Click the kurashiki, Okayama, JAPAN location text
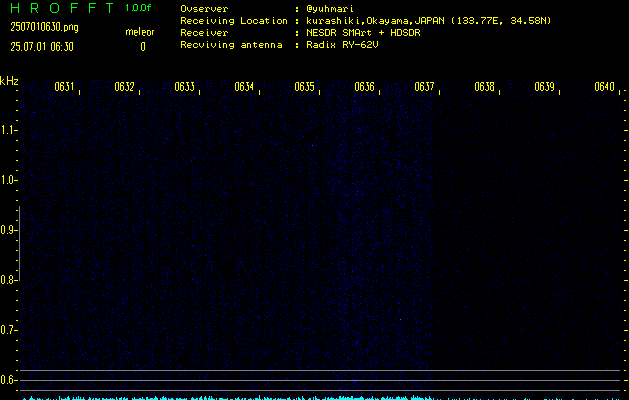The height and width of the screenshot is (400, 629). (x=428, y=21)
